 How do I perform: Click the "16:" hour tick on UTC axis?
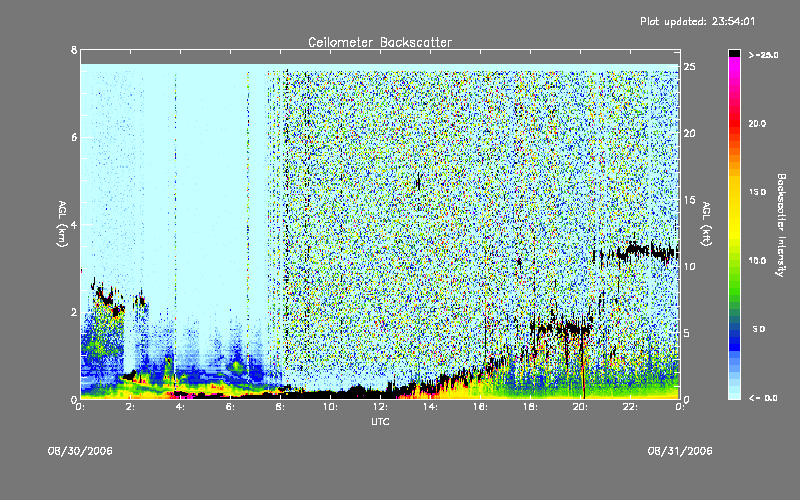[x=480, y=407]
